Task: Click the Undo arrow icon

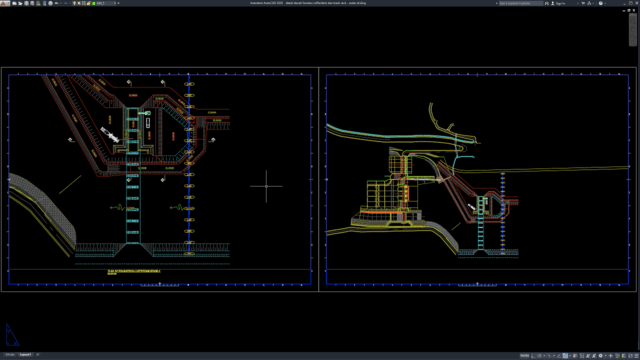Action: pyautogui.click(x=56, y=3)
